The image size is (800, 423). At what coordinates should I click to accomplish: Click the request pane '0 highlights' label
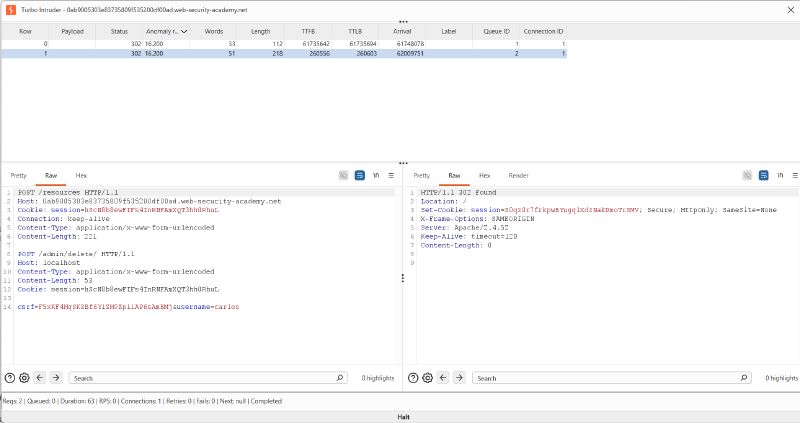coord(378,378)
